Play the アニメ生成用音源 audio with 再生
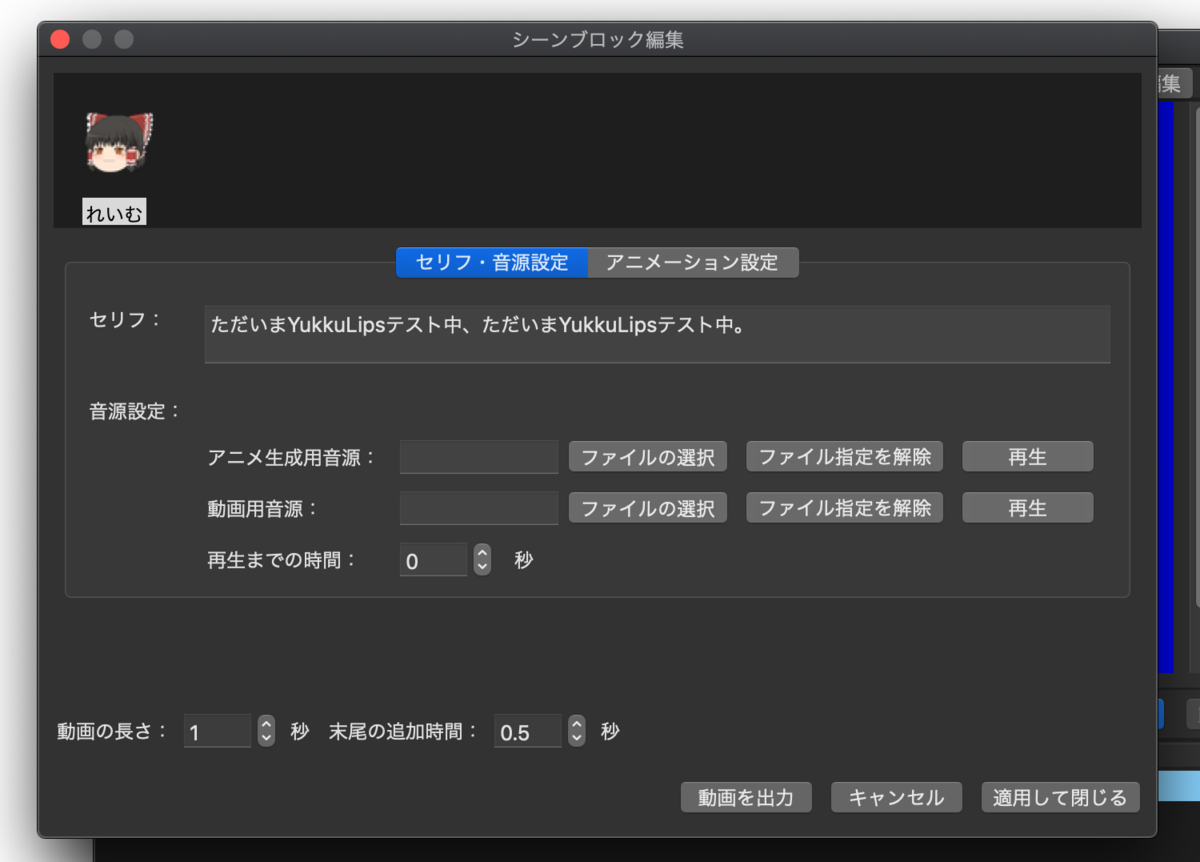Viewport: 1200px width, 862px height. pyautogui.click(x=1027, y=456)
